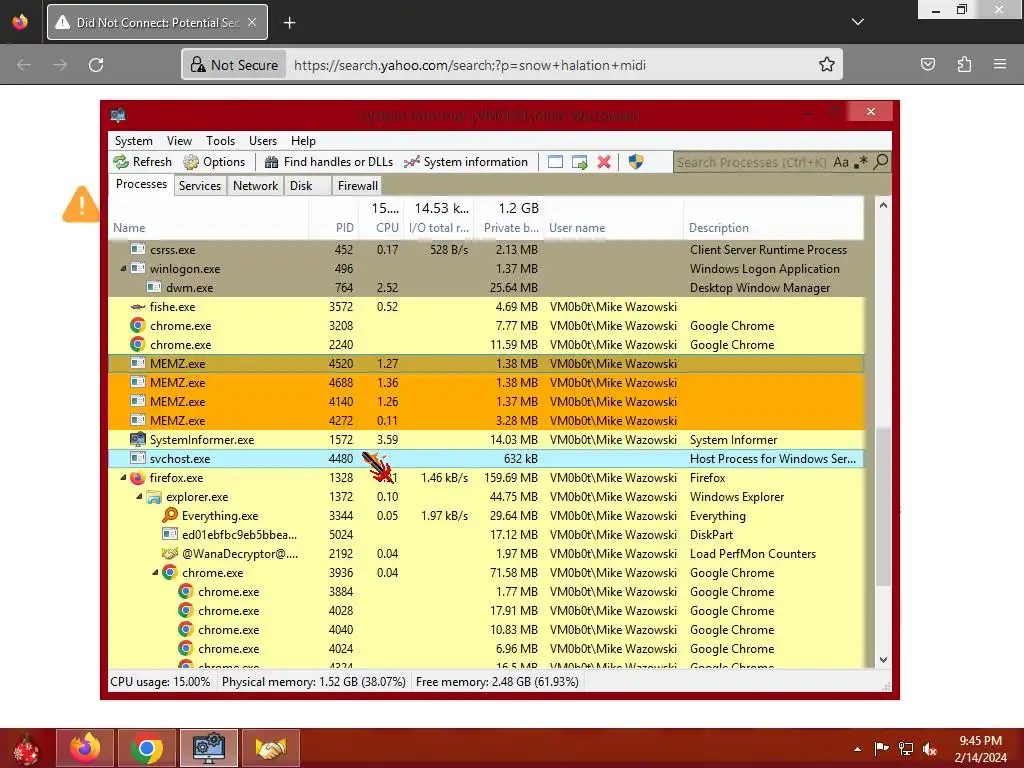Click Find handles or DLLs

coord(328,162)
